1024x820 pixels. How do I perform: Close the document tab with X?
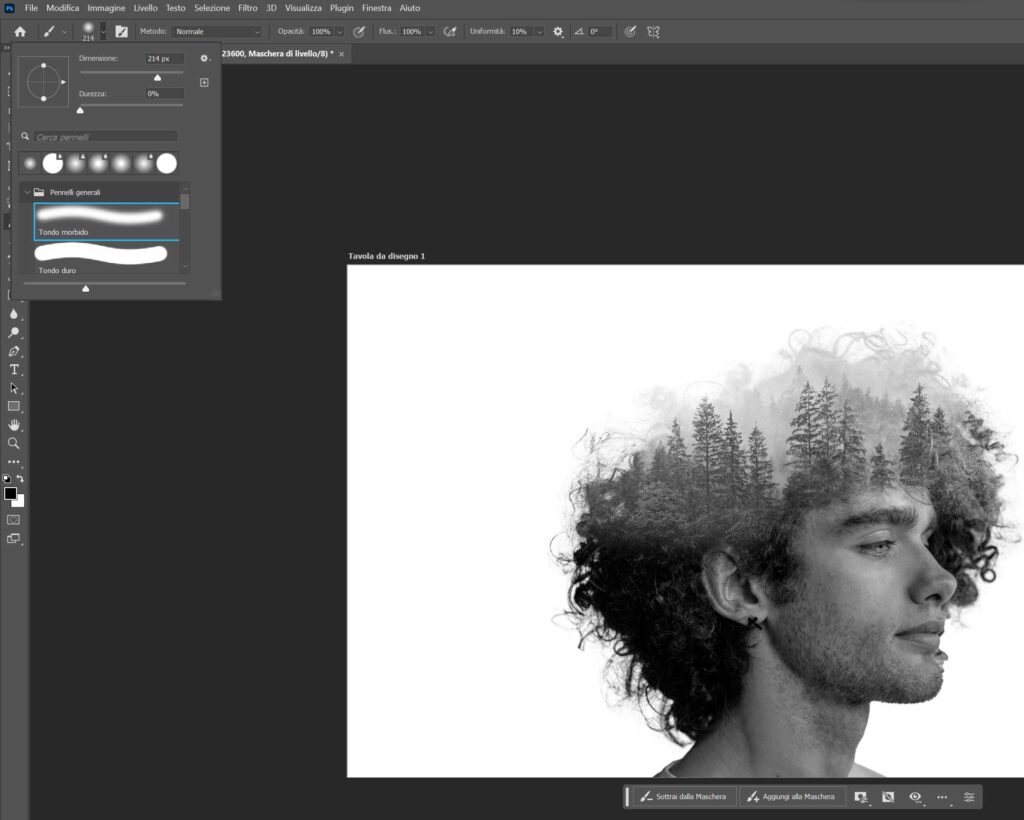pyautogui.click(x=342, y=54)
